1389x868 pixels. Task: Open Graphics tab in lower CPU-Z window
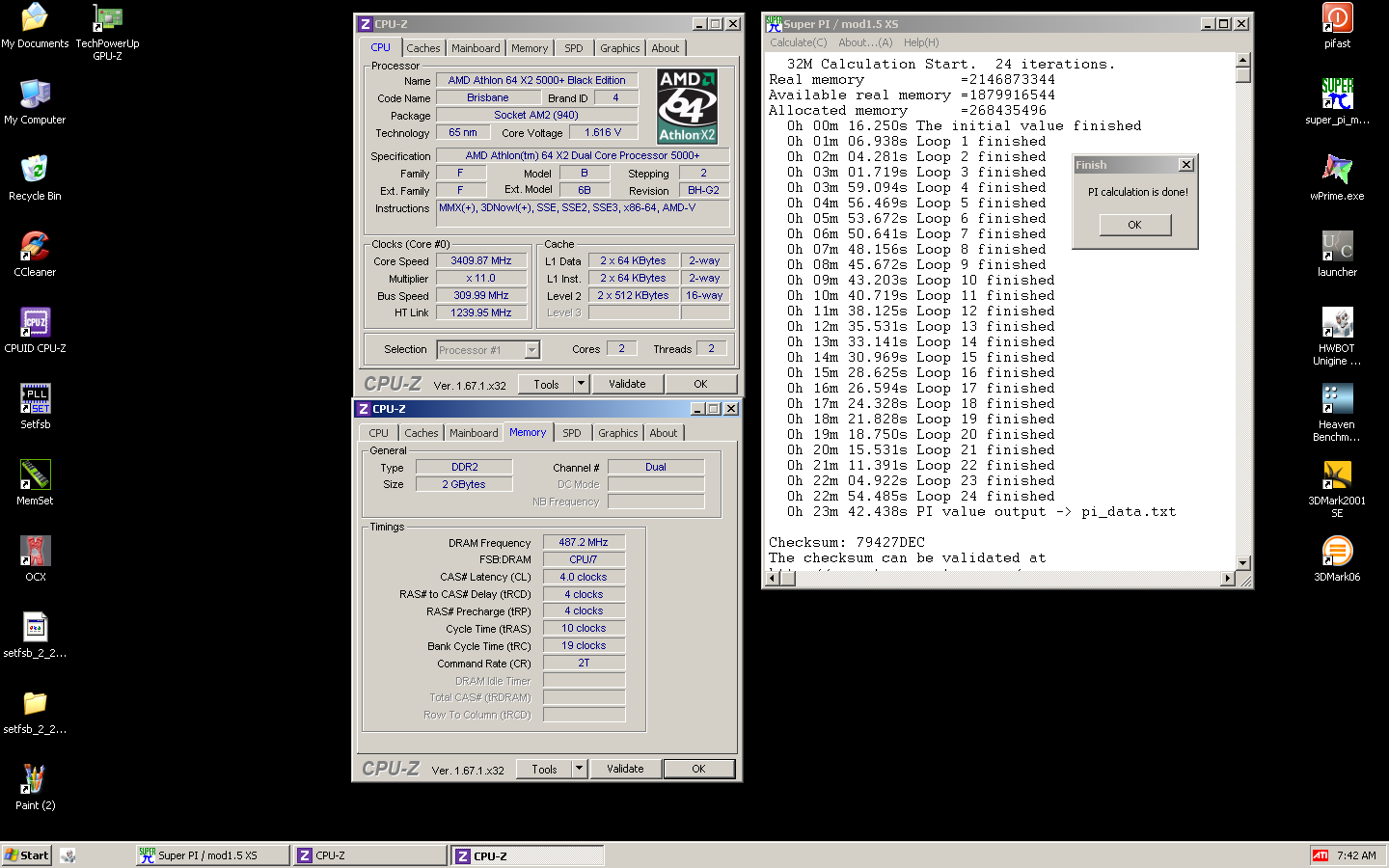pyautogui.click(x=617, y=433)
